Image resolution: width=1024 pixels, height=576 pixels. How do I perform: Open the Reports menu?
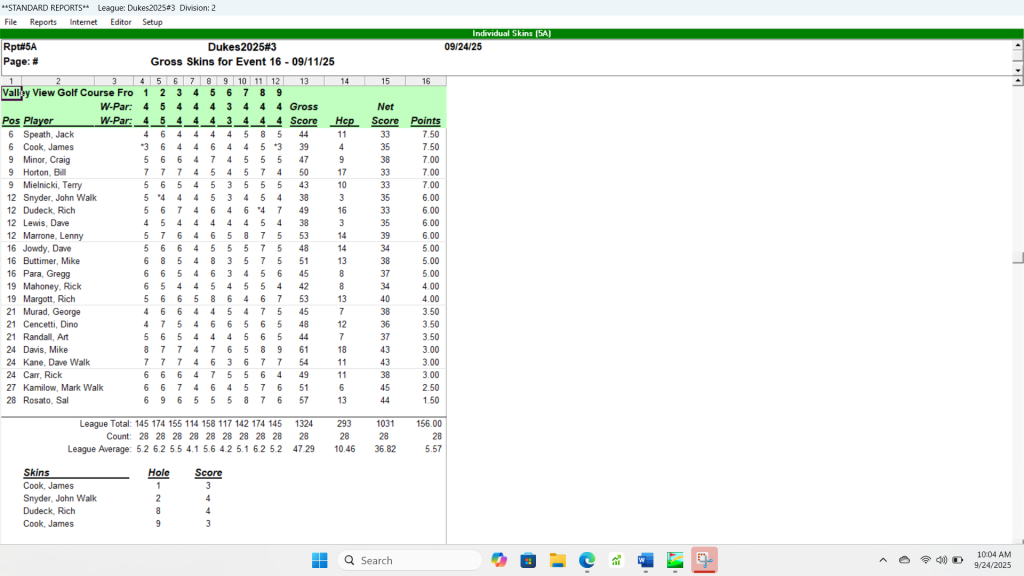click(x=43, y=21)
